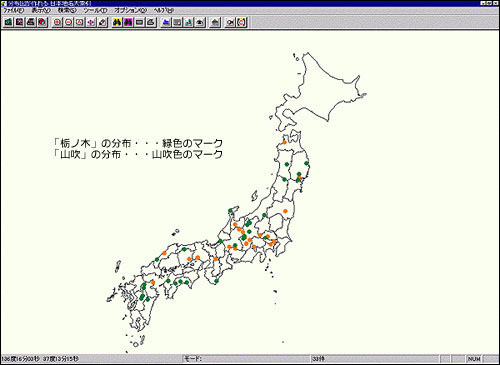Click the gray grid toolbar icon
Viewport: 500px width, 365px height.
point(177,22)
